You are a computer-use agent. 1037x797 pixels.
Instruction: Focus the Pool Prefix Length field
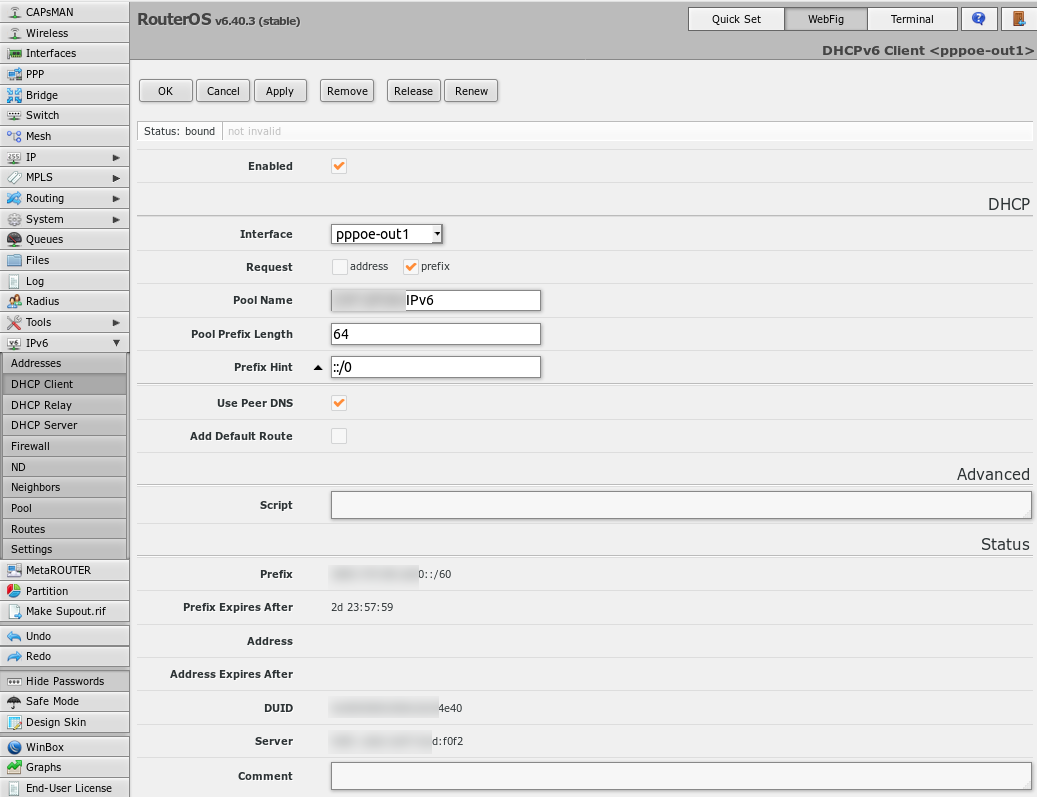[436, 334]
